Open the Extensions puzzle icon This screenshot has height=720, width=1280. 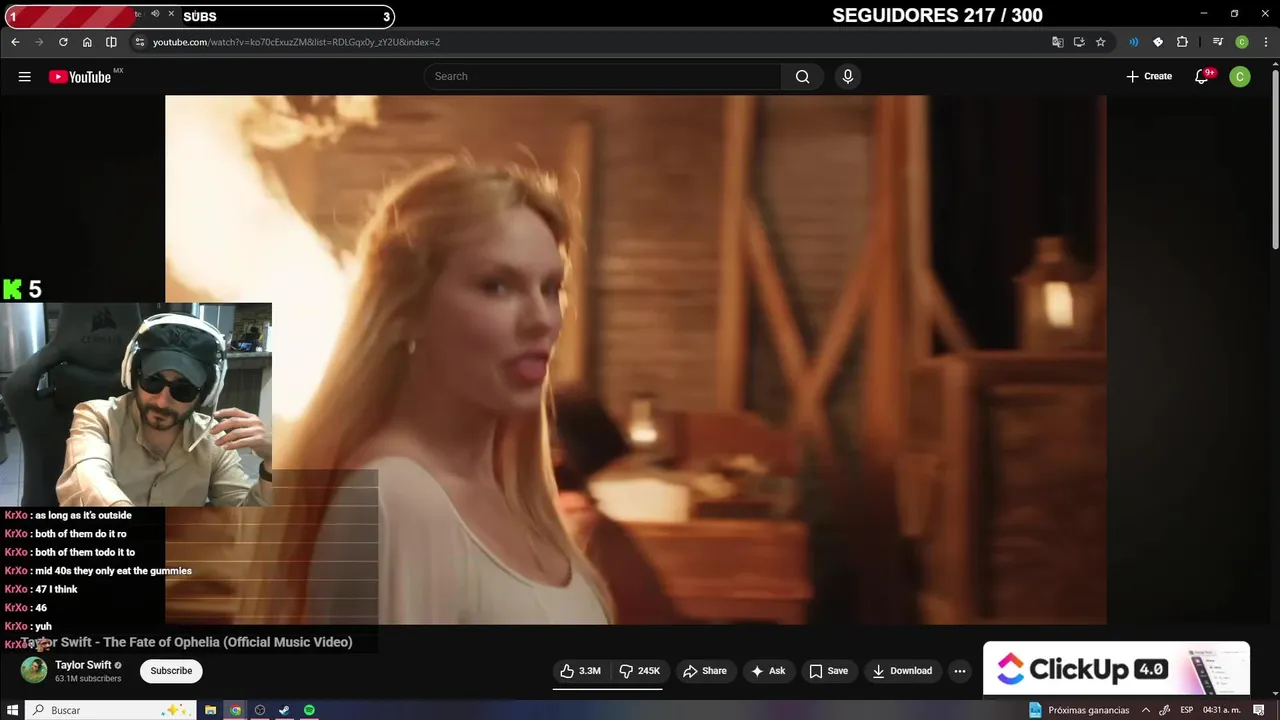(1182, 42)
